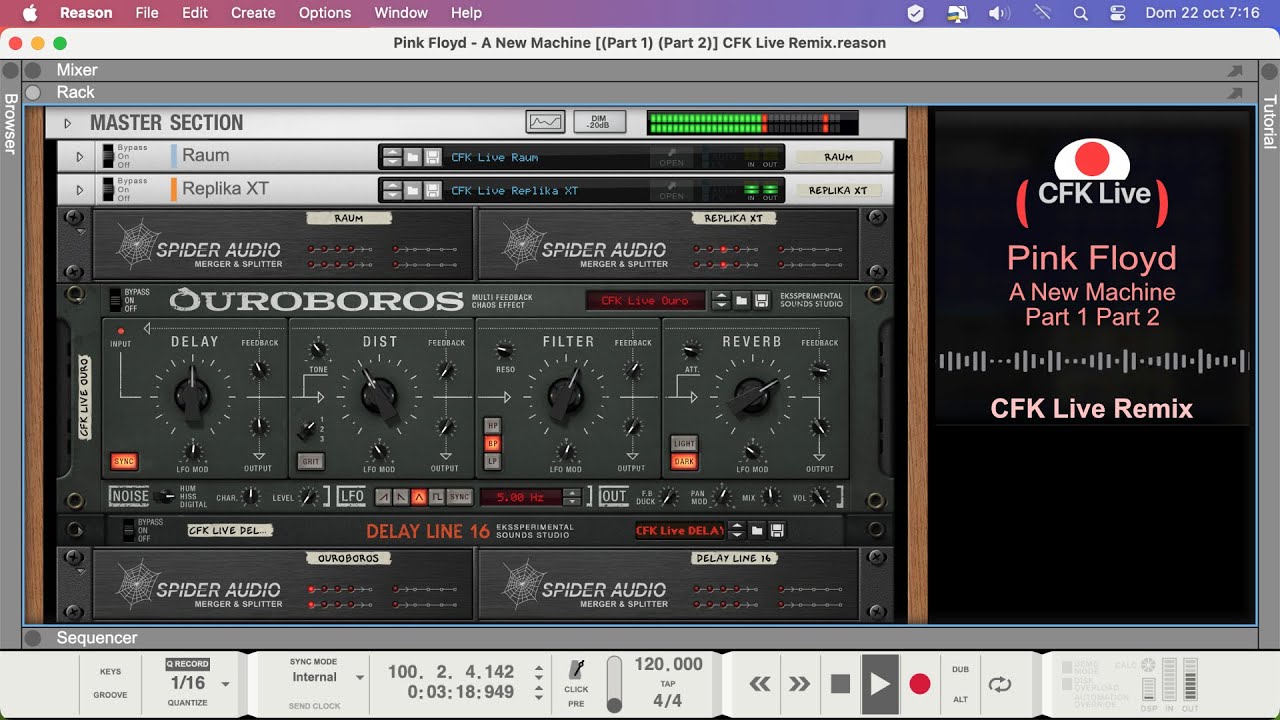Detach the Rack with the arrow icon
1280x720 pixels.
[x=1234, y=93]
